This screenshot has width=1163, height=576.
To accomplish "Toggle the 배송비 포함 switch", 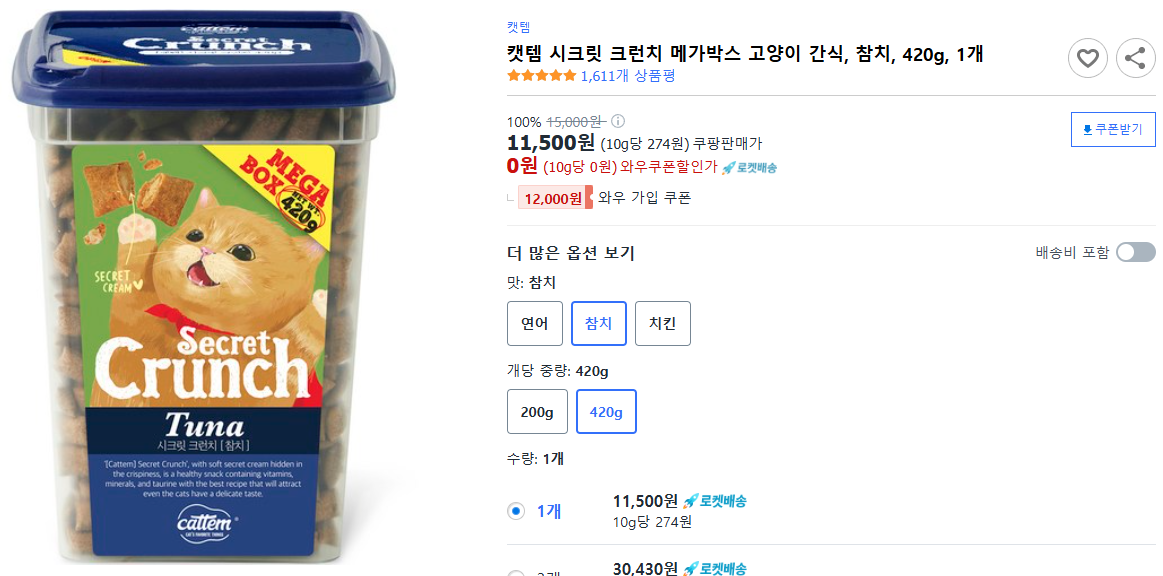I will coord(1135,252).
